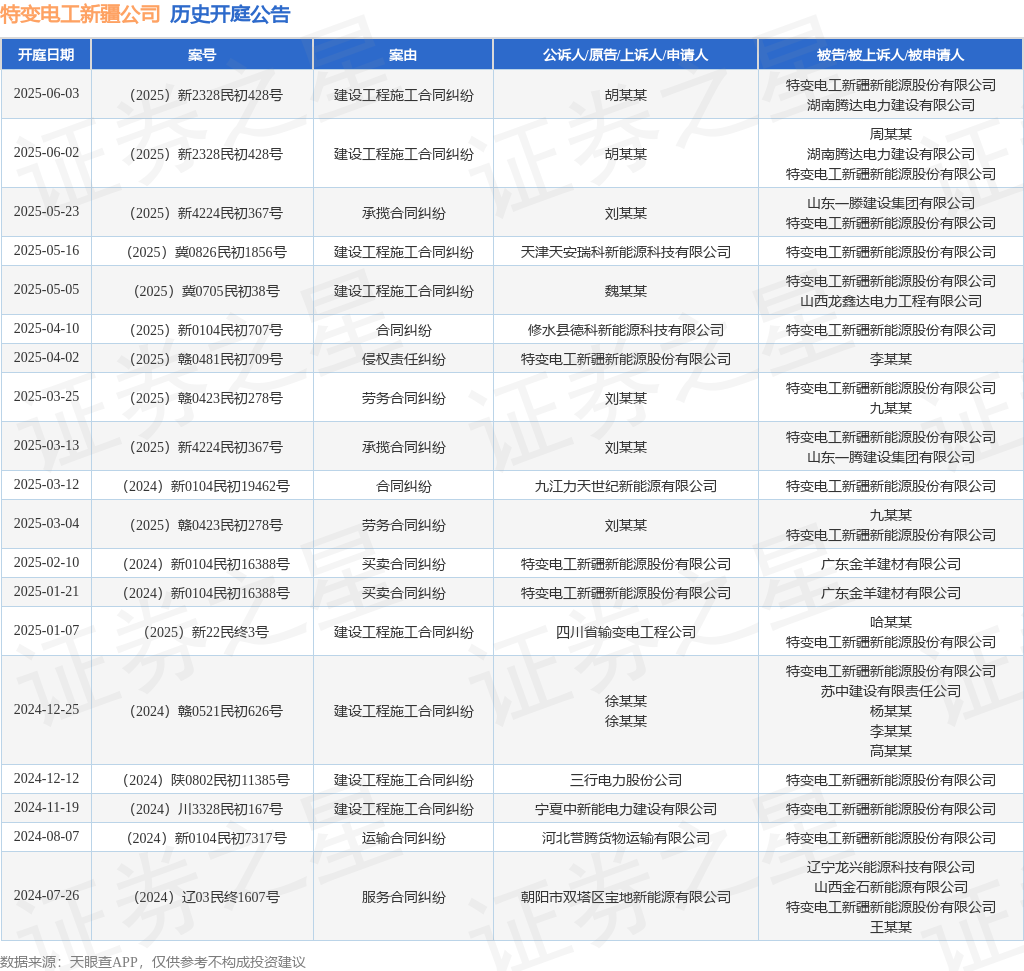The image size is (1024, 971).
Task: Click the date 2024-11-19
Action: pyautogui.click(x=46, y=808)
